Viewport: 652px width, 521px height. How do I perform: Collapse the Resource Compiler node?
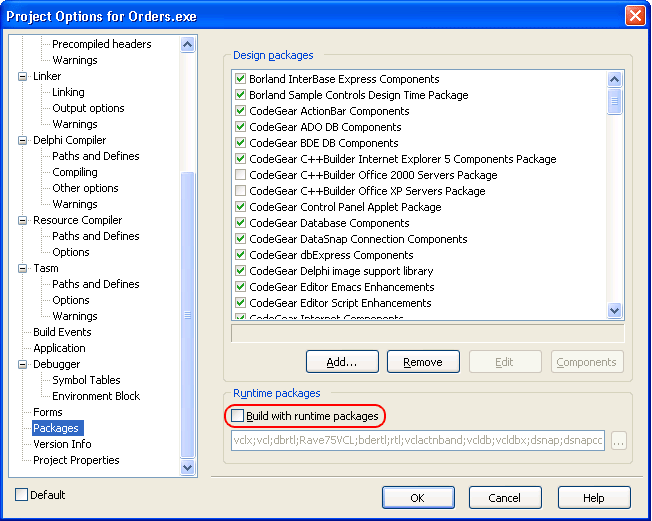click(23, 220)
